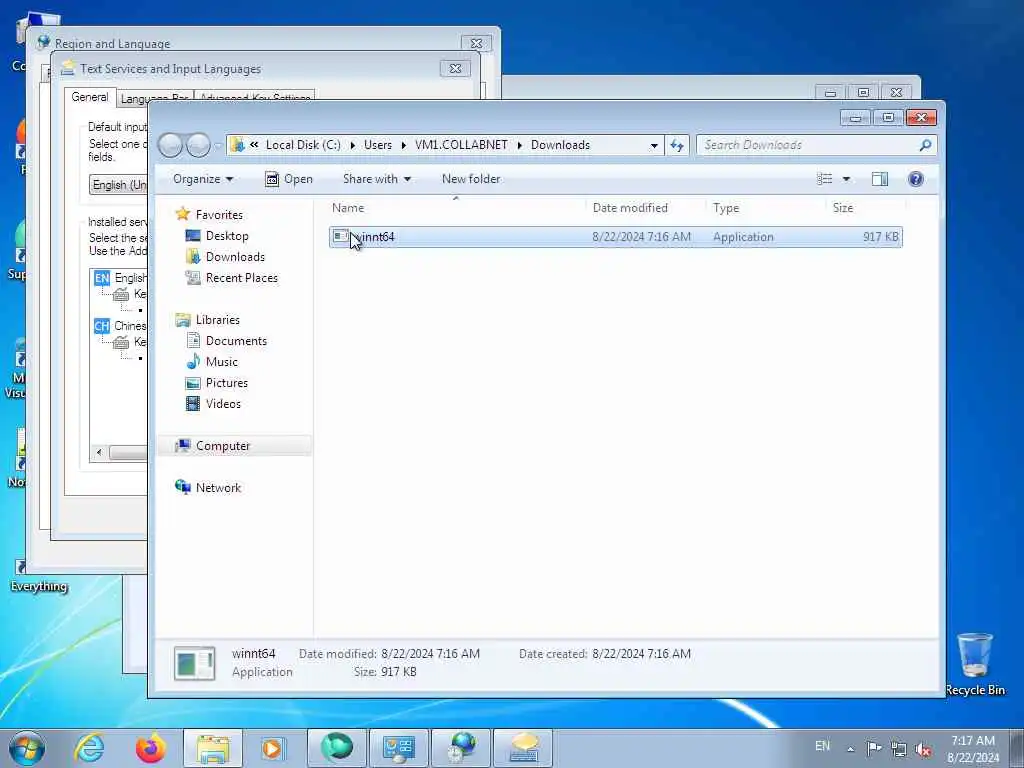Close the Text Services and Input Languages dialog

pyautogui.click(x=455, y=69)
